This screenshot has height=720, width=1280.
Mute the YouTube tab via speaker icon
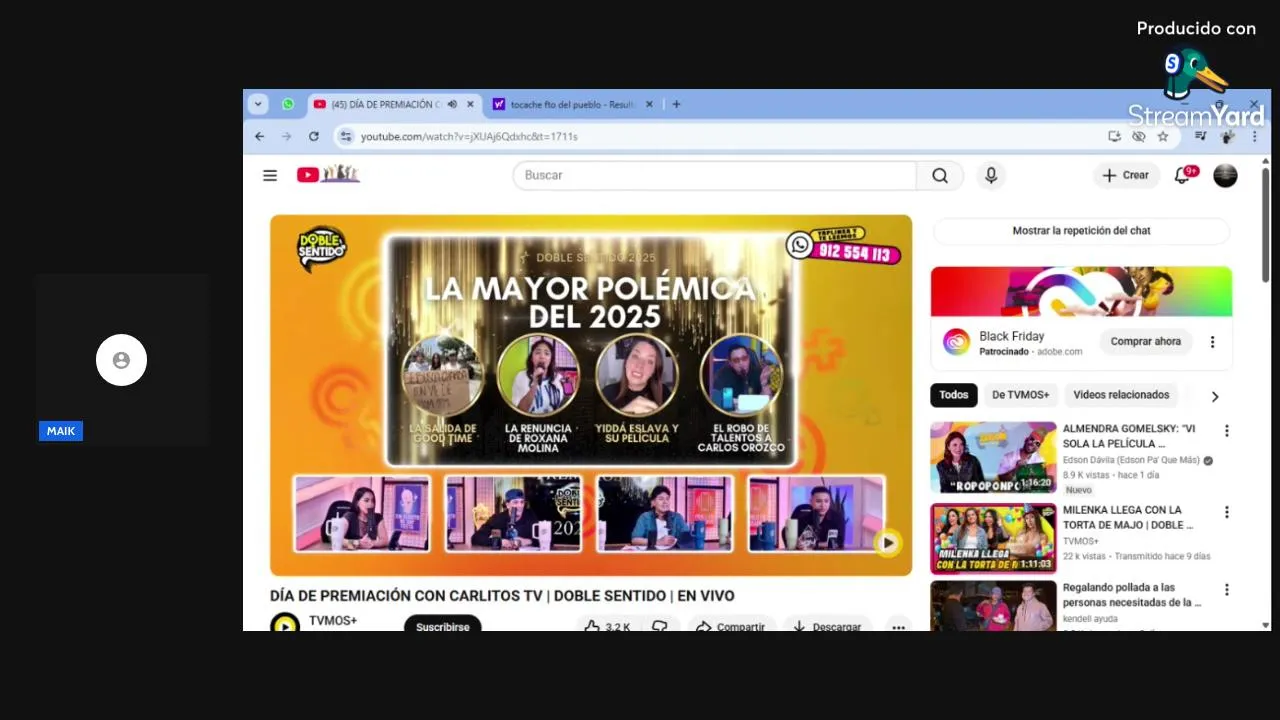tap(452, 104)
